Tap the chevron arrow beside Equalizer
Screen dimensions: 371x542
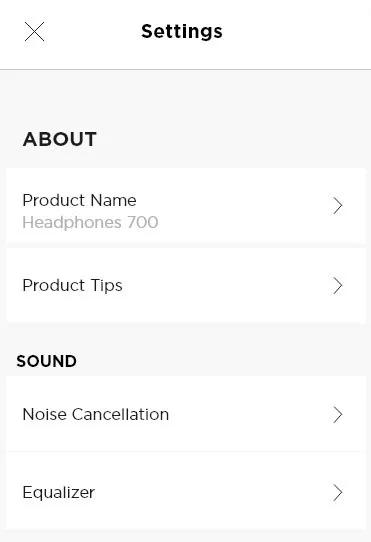point(338,493)
